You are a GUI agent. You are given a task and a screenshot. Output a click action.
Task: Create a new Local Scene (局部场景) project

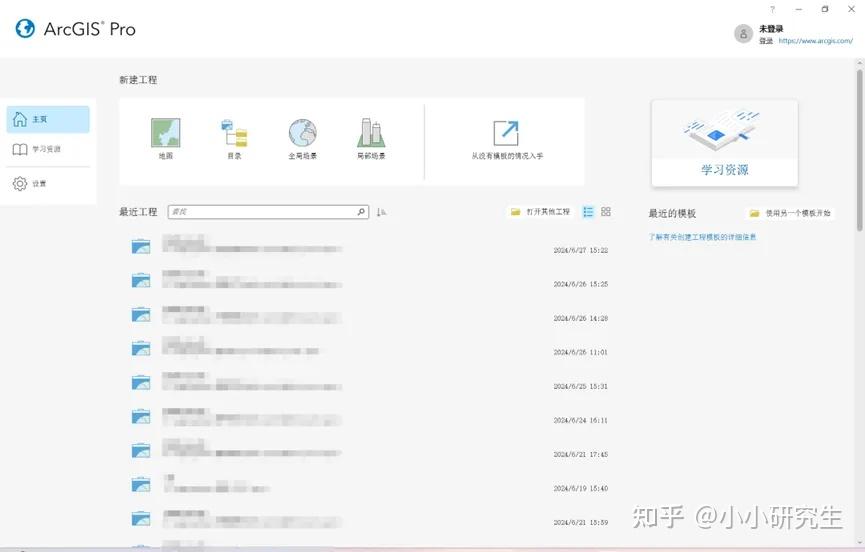click(x=371, y=138)
